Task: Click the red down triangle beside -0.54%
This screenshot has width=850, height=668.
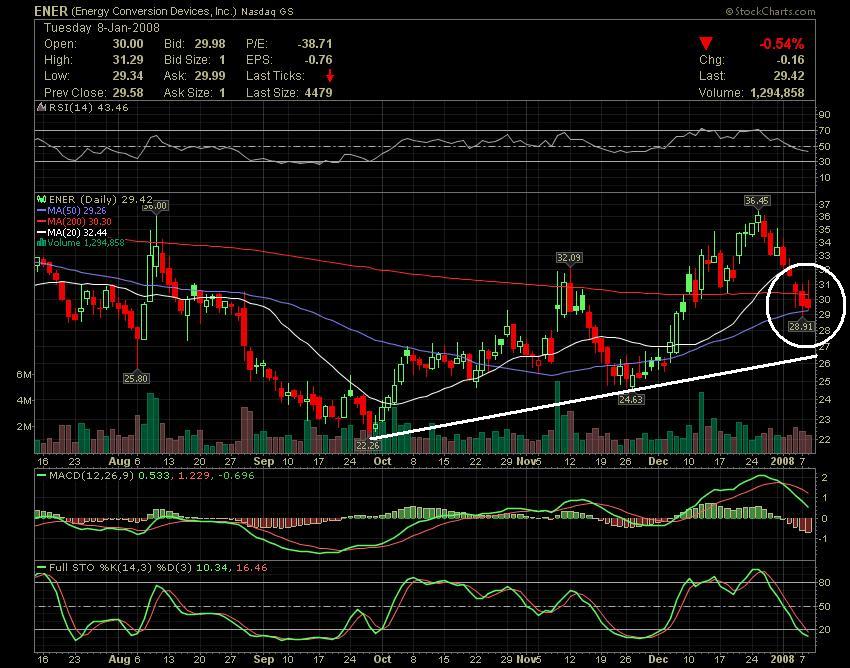Action: coord(705,43)
